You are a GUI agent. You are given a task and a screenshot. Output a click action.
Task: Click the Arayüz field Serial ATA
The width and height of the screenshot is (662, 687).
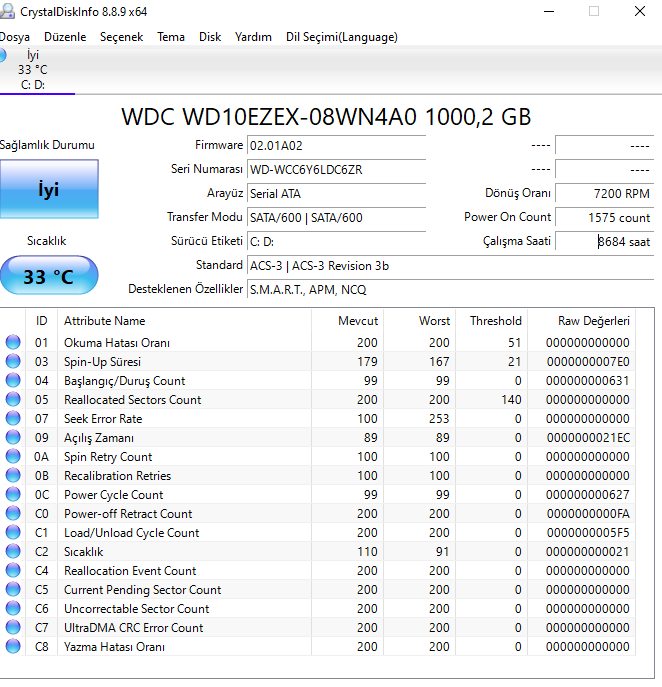tap(336, 194)
